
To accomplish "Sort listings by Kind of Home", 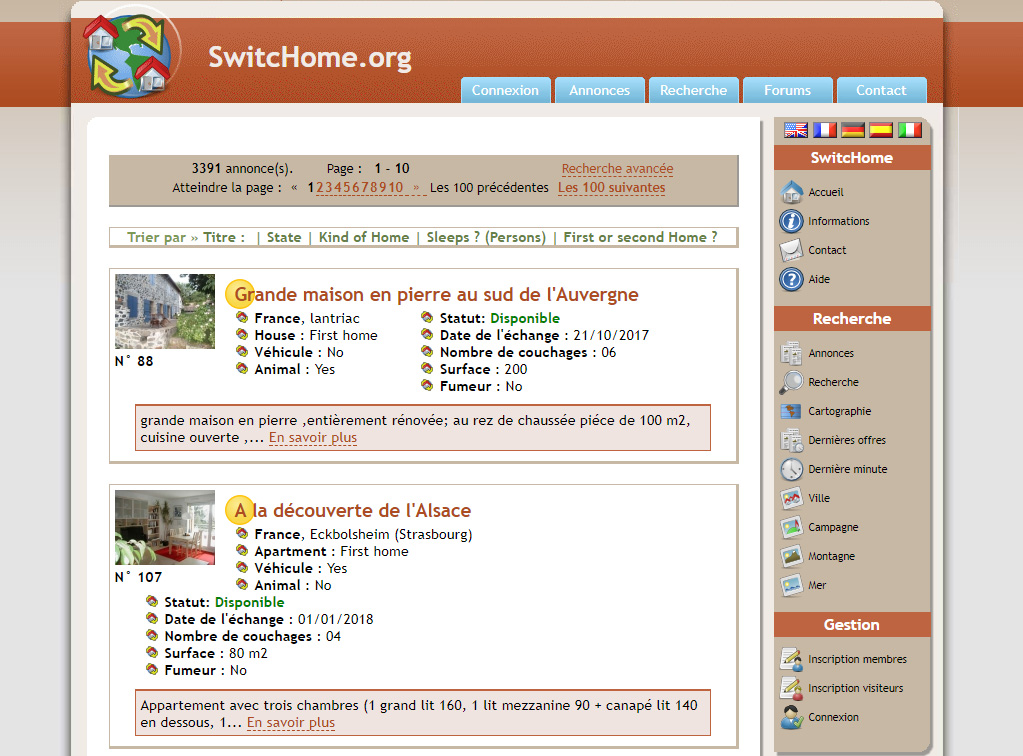I will tap(363, 238).
